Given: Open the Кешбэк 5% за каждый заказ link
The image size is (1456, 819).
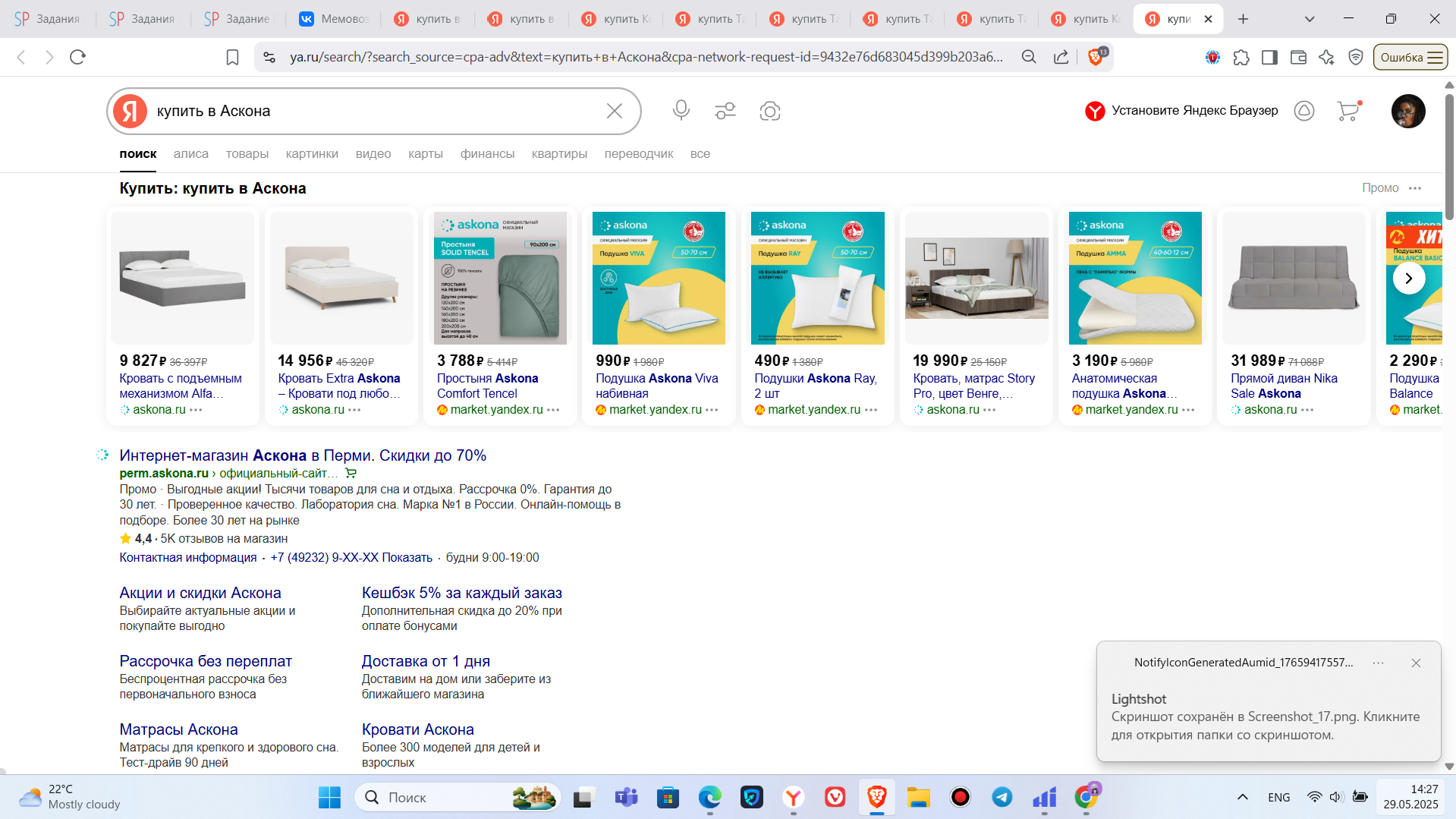Looking at the screenshot, I should coord(462,593).
